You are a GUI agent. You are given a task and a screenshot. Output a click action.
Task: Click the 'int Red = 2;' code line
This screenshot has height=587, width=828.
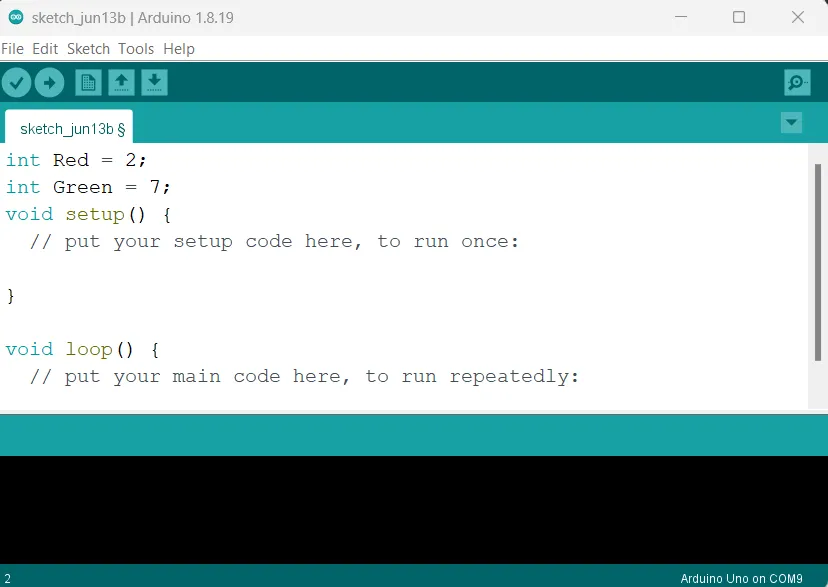pyautogui.click(x=76, y=160)
